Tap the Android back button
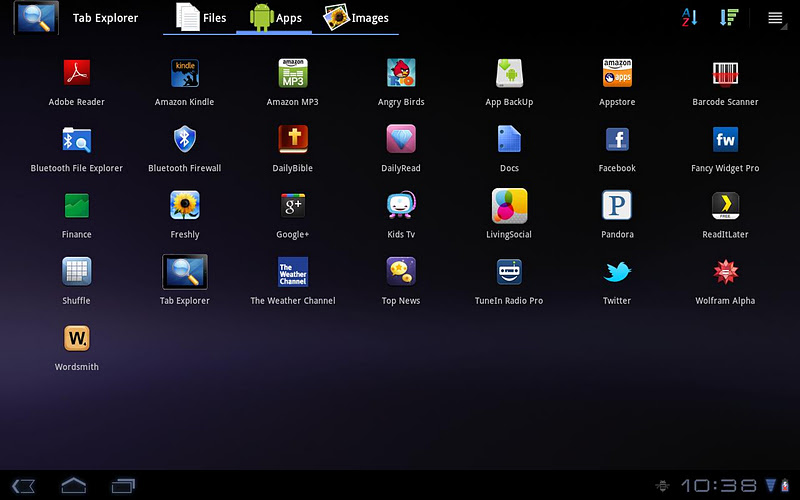This screenshot has height=500, width=800. click(x=23, y=486)
